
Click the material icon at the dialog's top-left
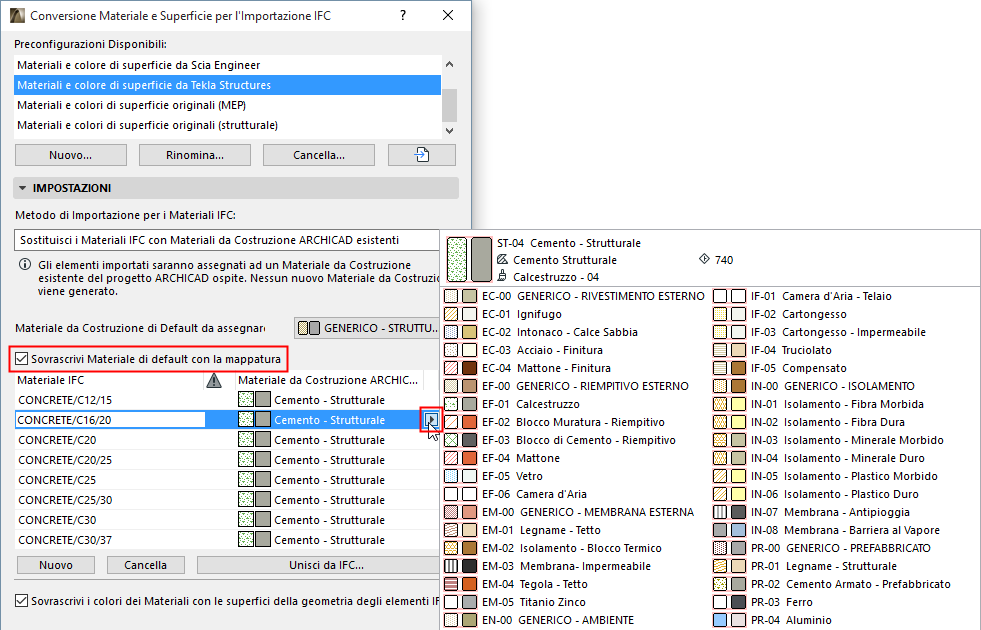[17, 15]
